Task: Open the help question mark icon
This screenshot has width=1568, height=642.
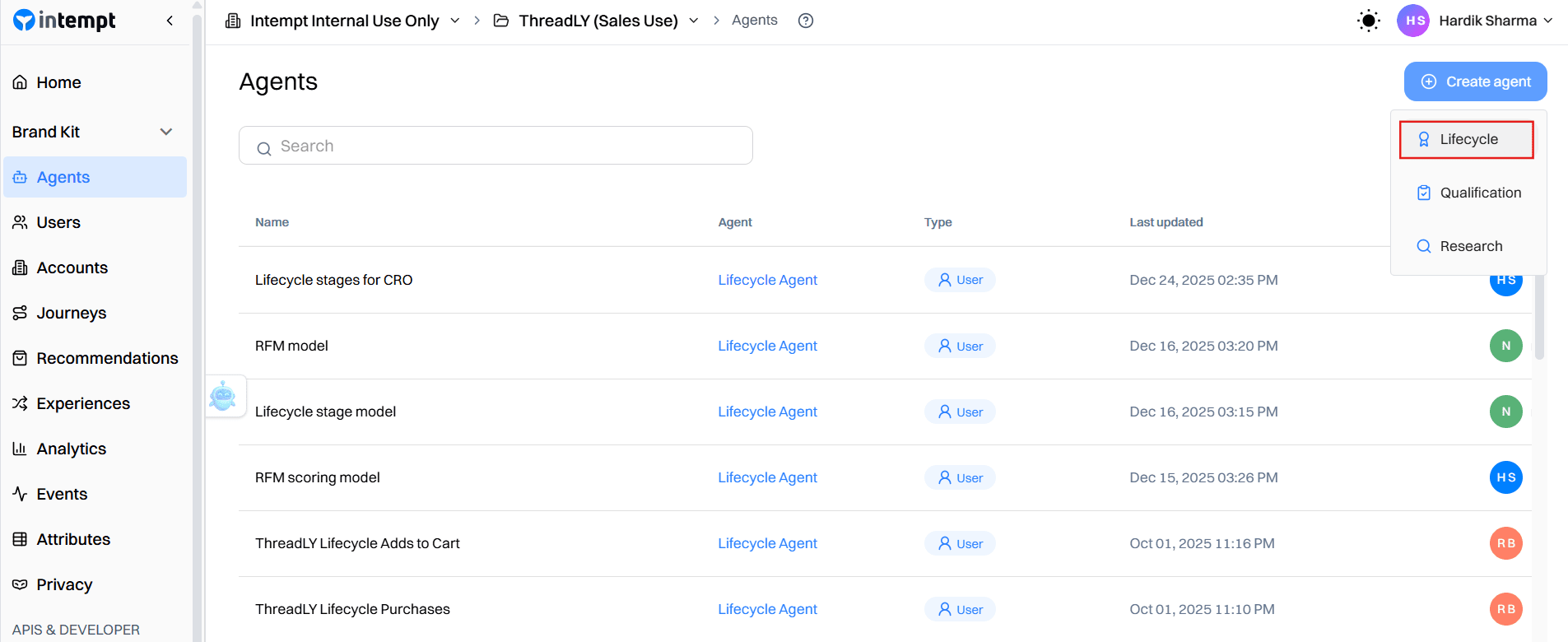Action: 805,20
